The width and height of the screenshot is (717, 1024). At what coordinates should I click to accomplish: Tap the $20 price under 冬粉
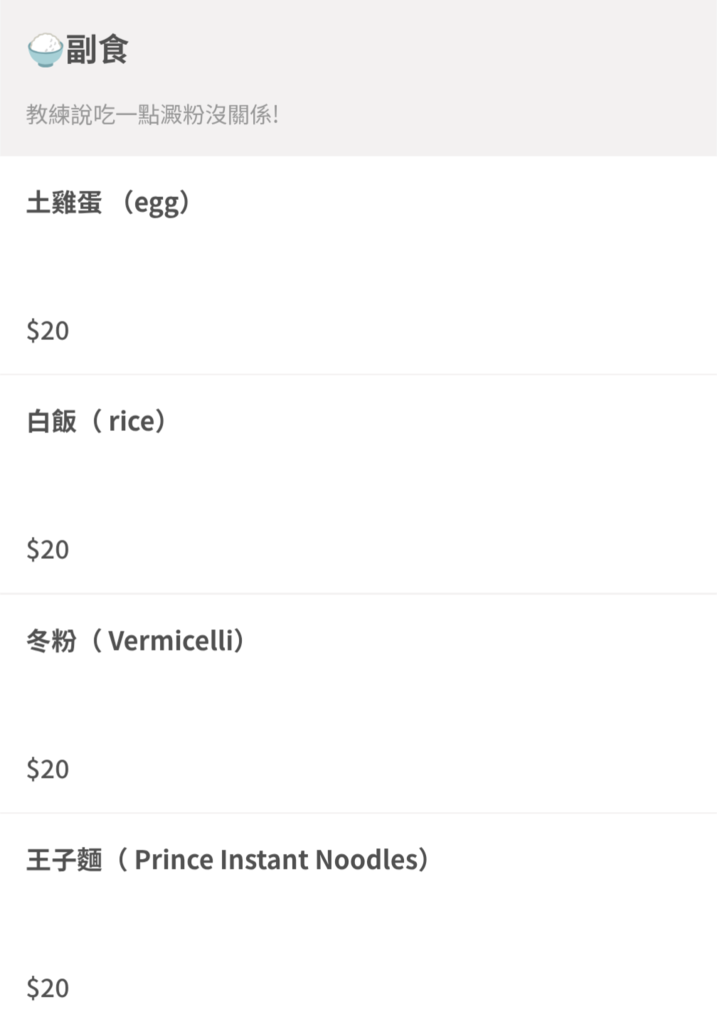point(48,769)
